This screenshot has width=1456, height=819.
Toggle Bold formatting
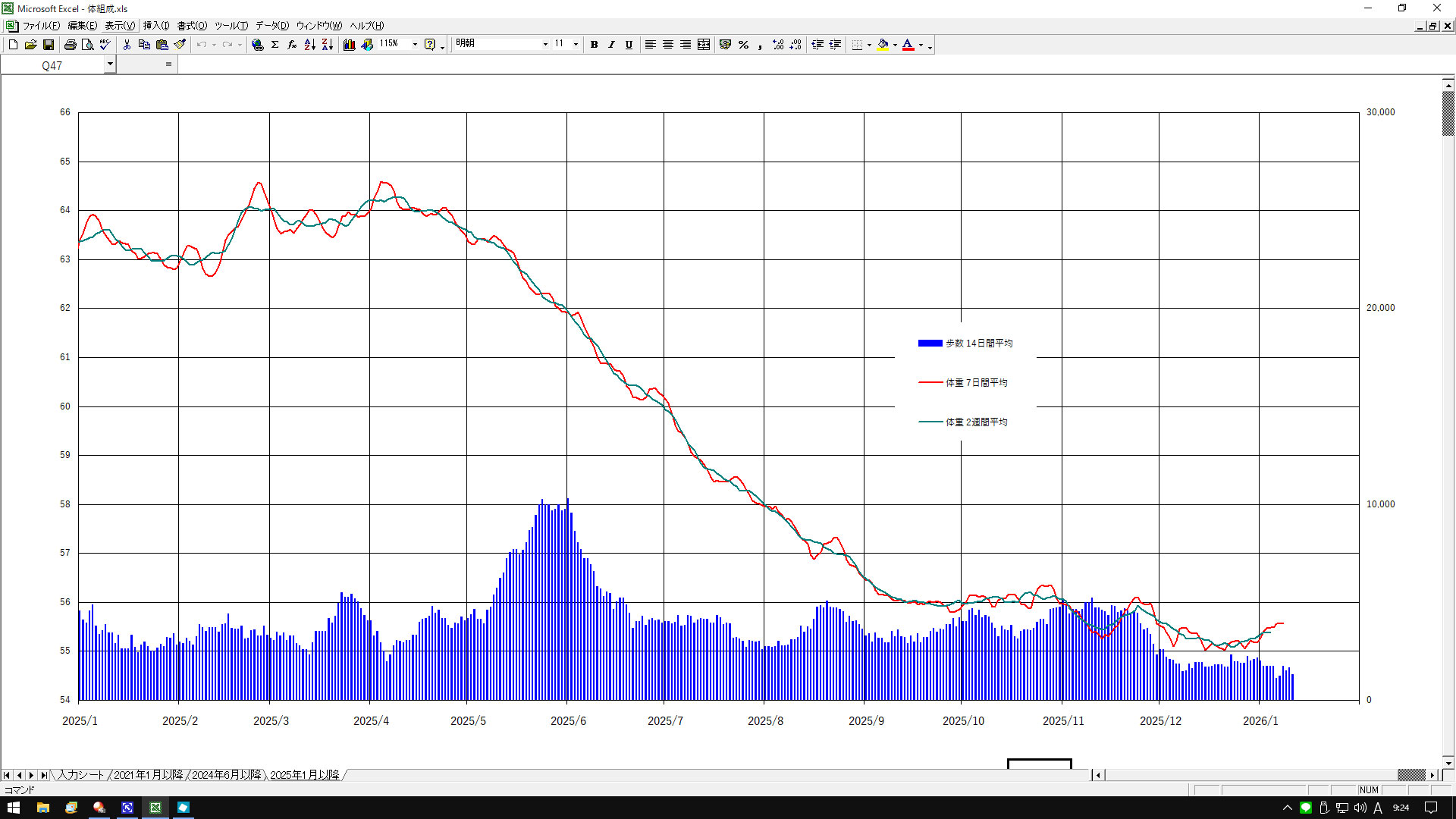coord(594,45)
